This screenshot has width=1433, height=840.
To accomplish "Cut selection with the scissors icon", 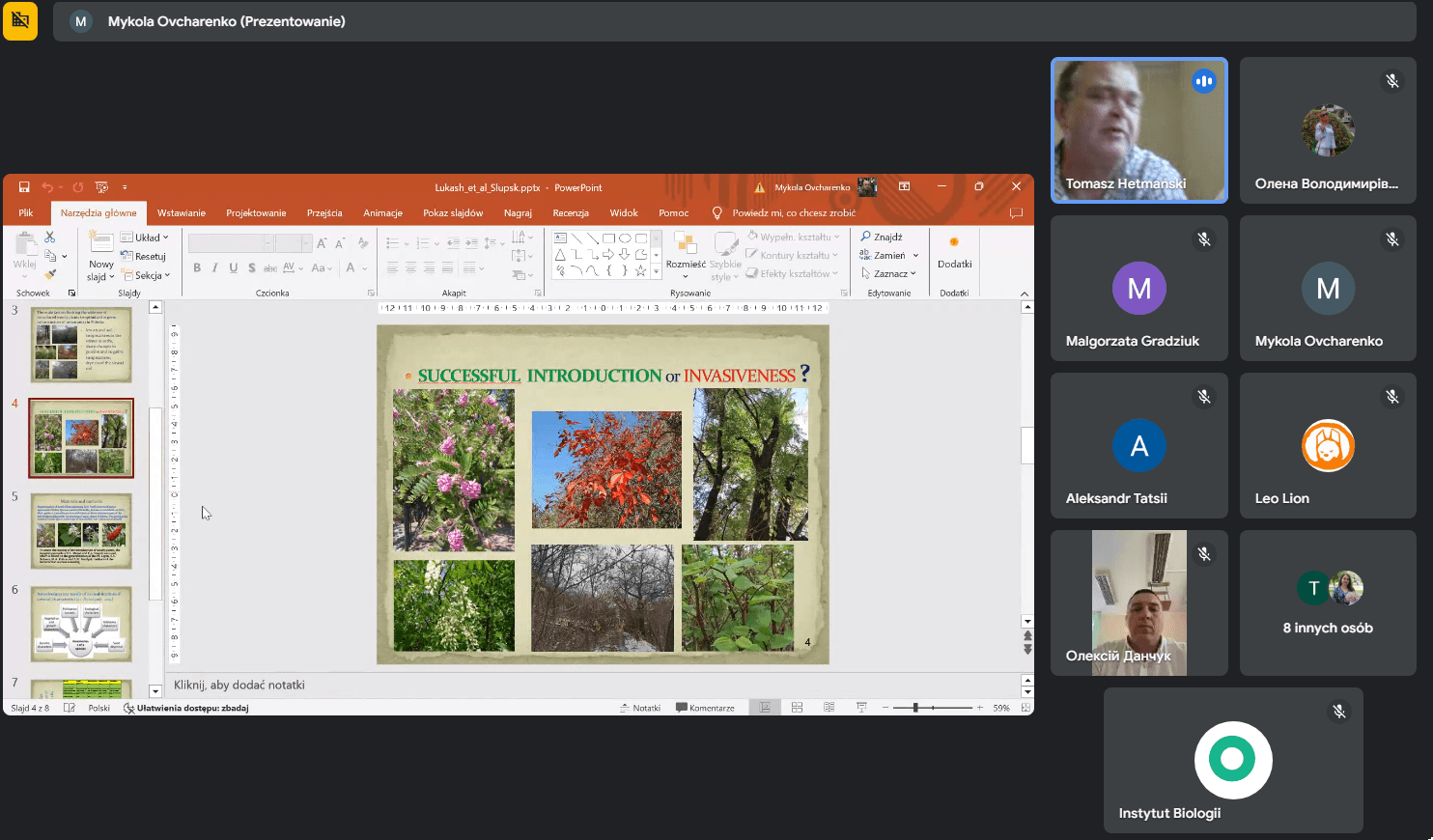I will 50,238.
